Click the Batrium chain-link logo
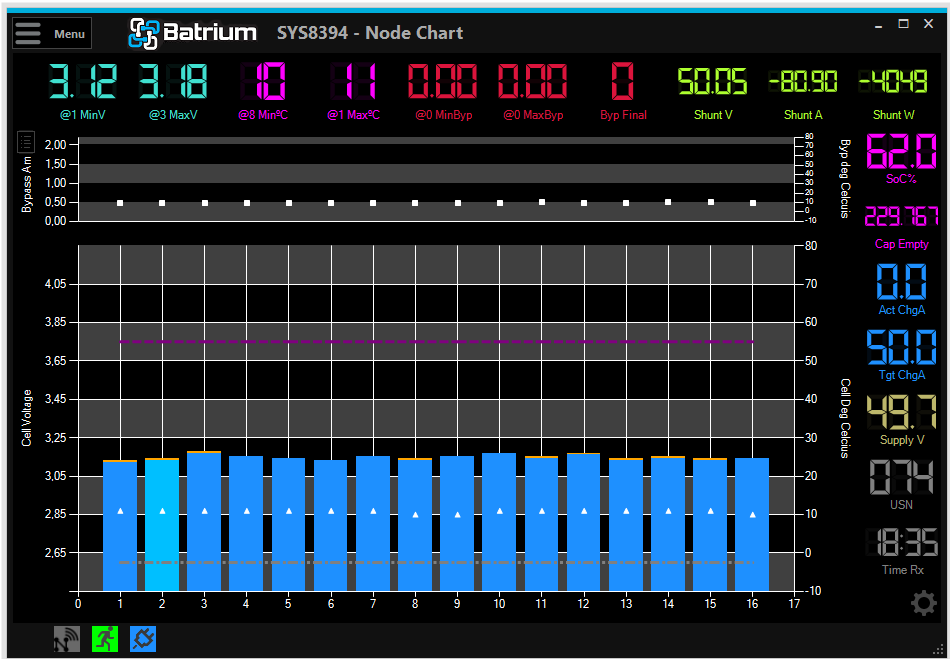This screenshot has width=950, height=659. [x=144, y=34]
